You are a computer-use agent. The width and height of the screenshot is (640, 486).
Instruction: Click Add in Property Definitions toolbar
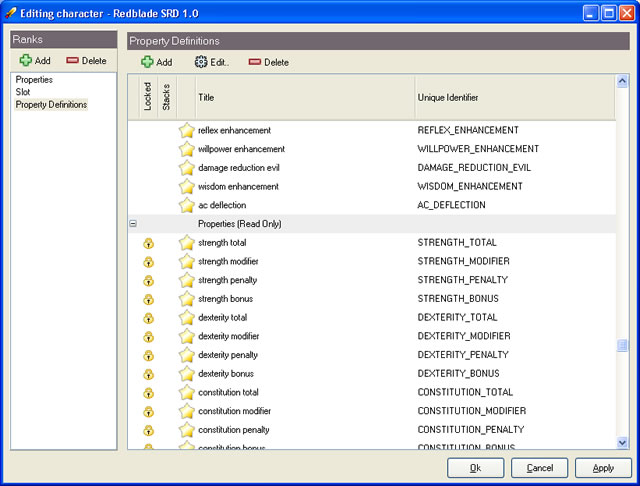(157, 62)
